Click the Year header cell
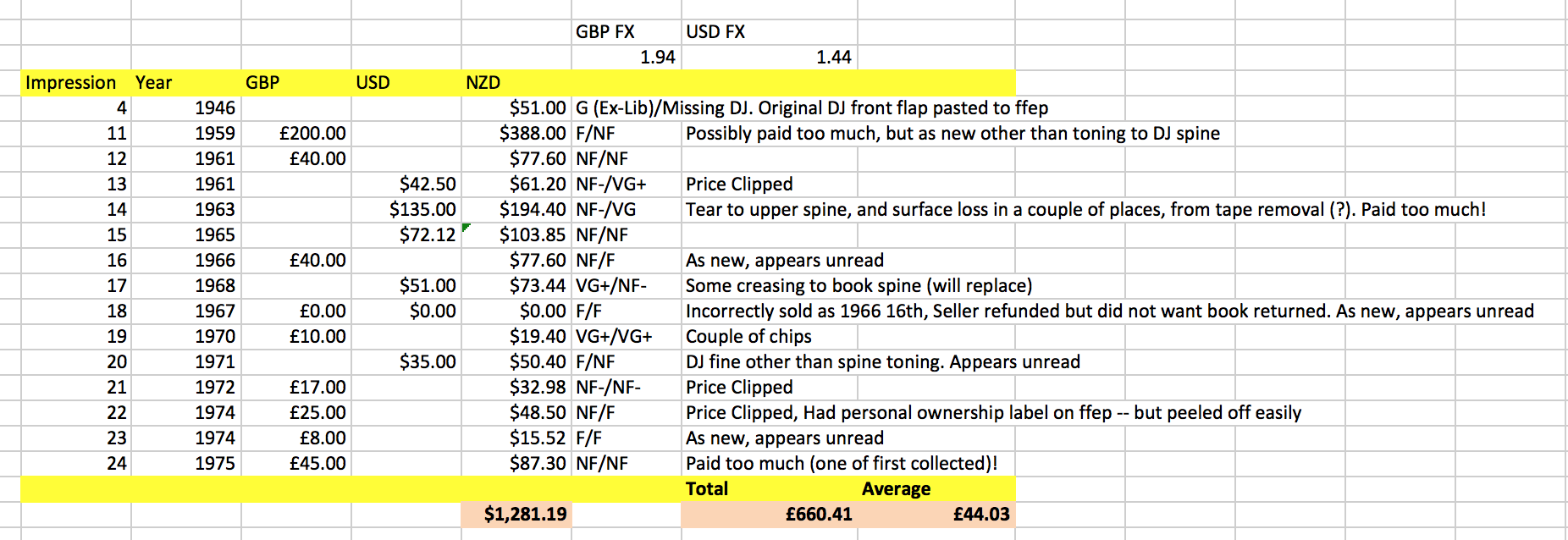This screenshot has width=1568, height=540. (186, 83)
